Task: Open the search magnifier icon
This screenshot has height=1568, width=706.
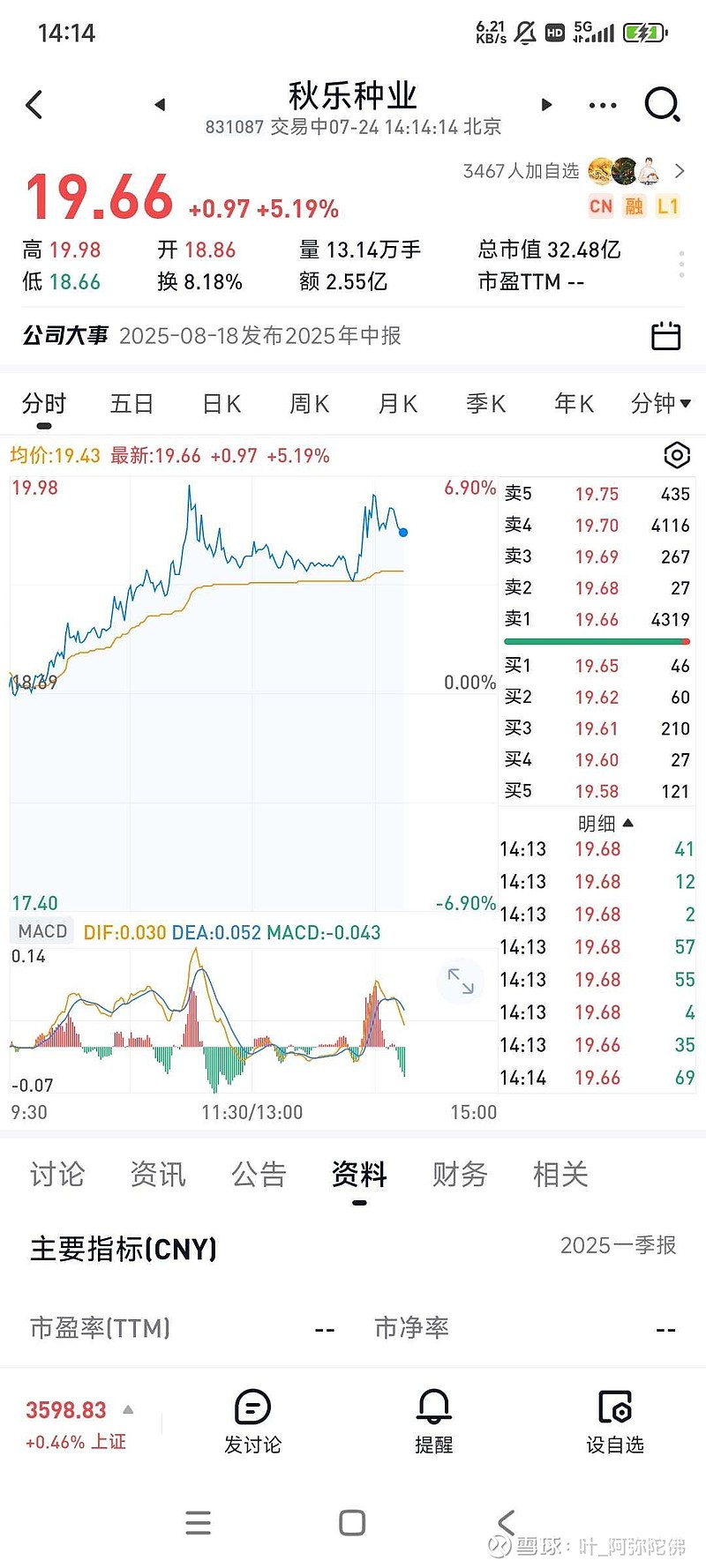Action: pyautogui.click(x=662, y=105)
